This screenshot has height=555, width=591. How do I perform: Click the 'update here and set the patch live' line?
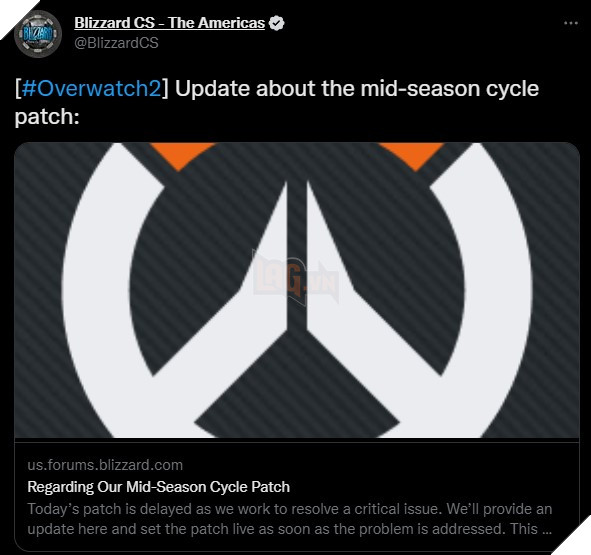tap(289, 529)
